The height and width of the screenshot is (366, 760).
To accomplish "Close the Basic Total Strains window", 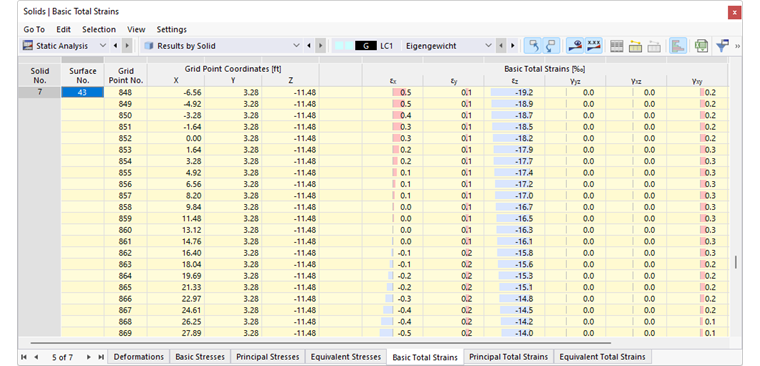I will (x=734, y=12).
